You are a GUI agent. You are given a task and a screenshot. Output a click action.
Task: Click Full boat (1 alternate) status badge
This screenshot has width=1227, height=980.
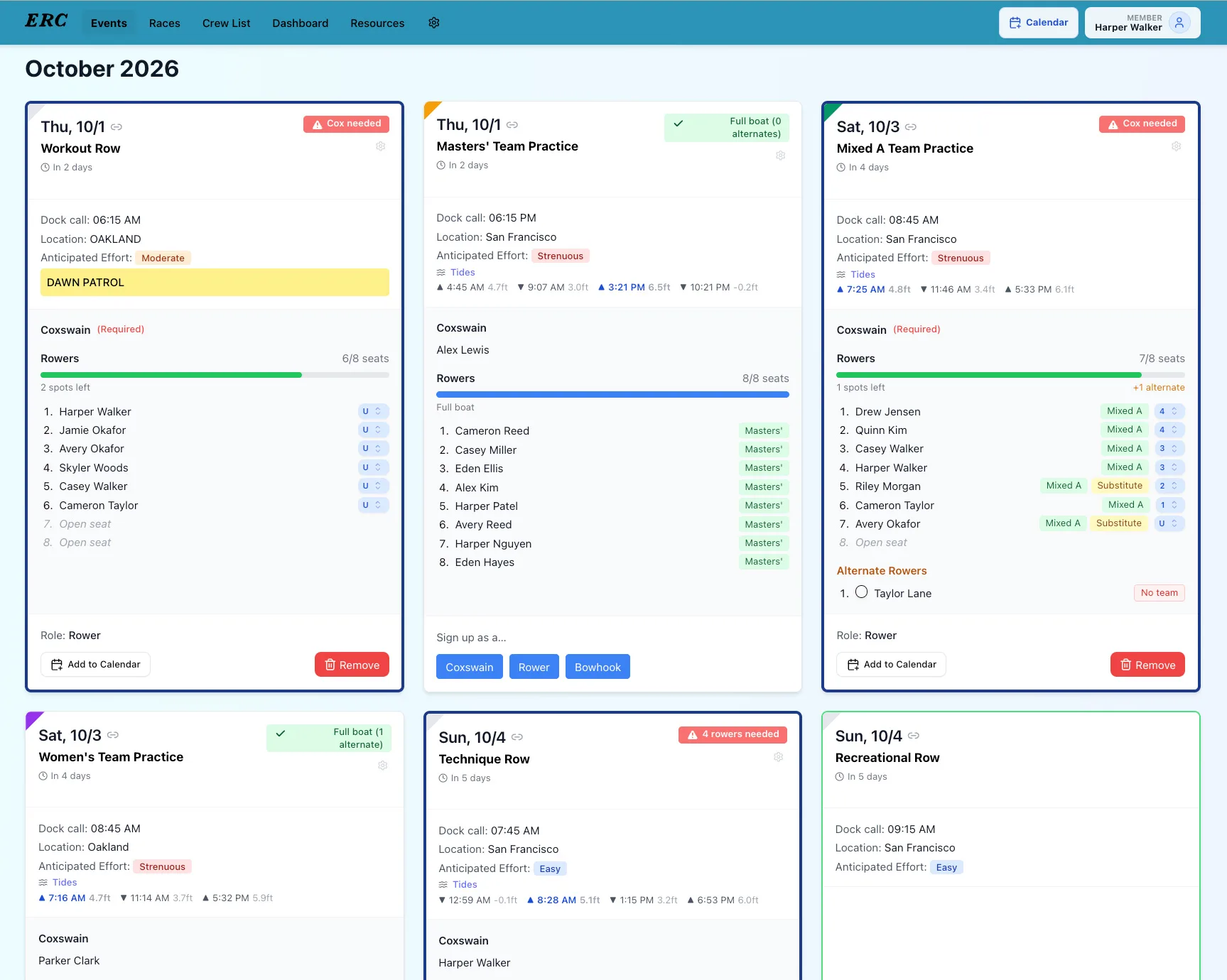pyautogui.click(x=329, y=738)
